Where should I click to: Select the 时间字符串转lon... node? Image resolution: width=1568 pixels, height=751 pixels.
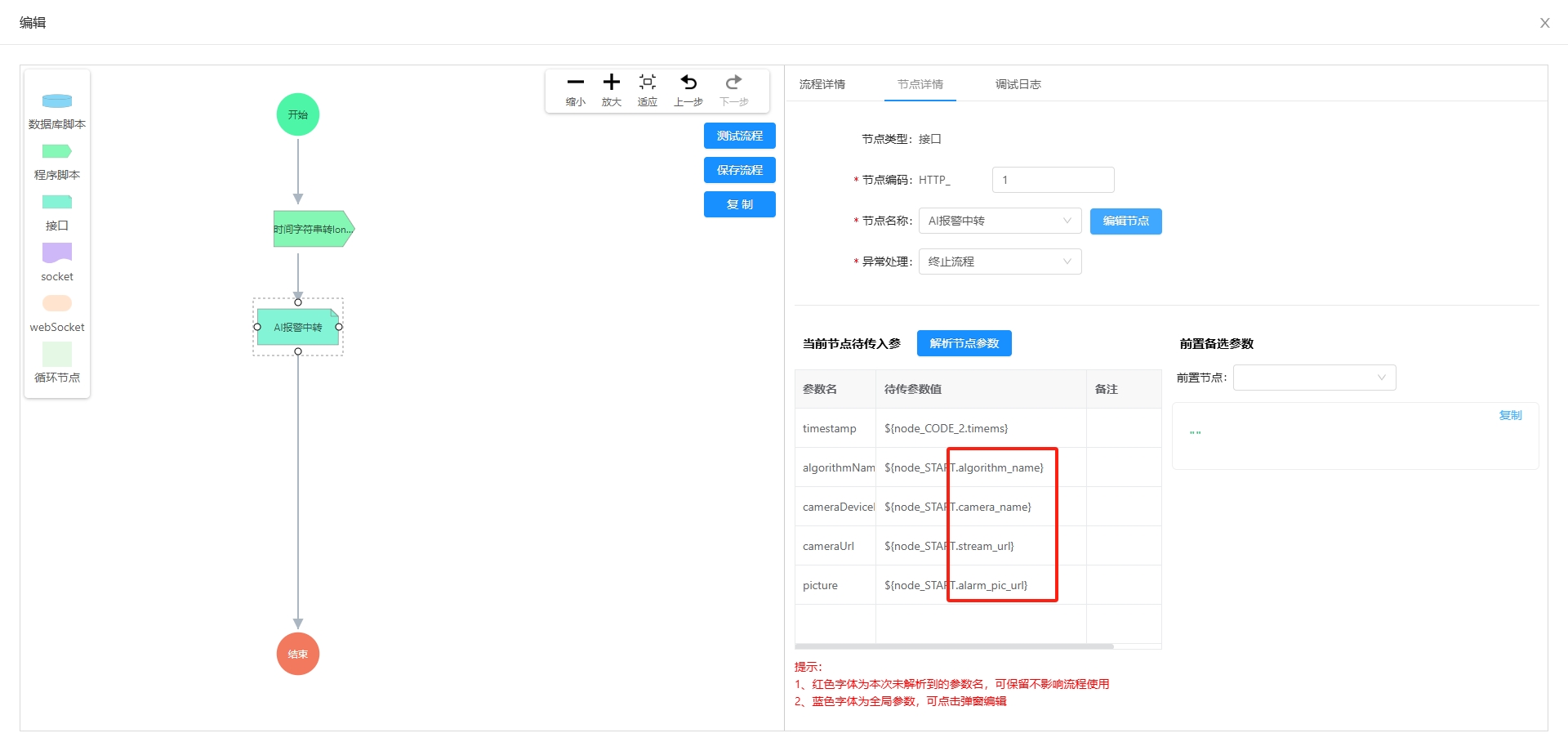314,229
